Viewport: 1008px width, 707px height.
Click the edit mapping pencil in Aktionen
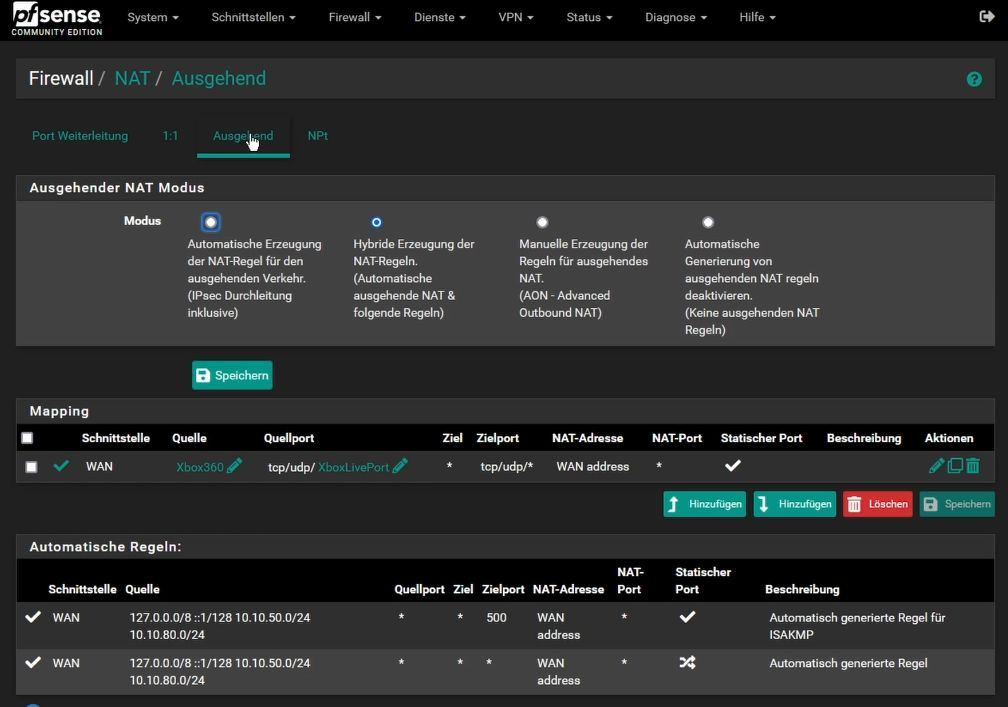pos(936,466)
